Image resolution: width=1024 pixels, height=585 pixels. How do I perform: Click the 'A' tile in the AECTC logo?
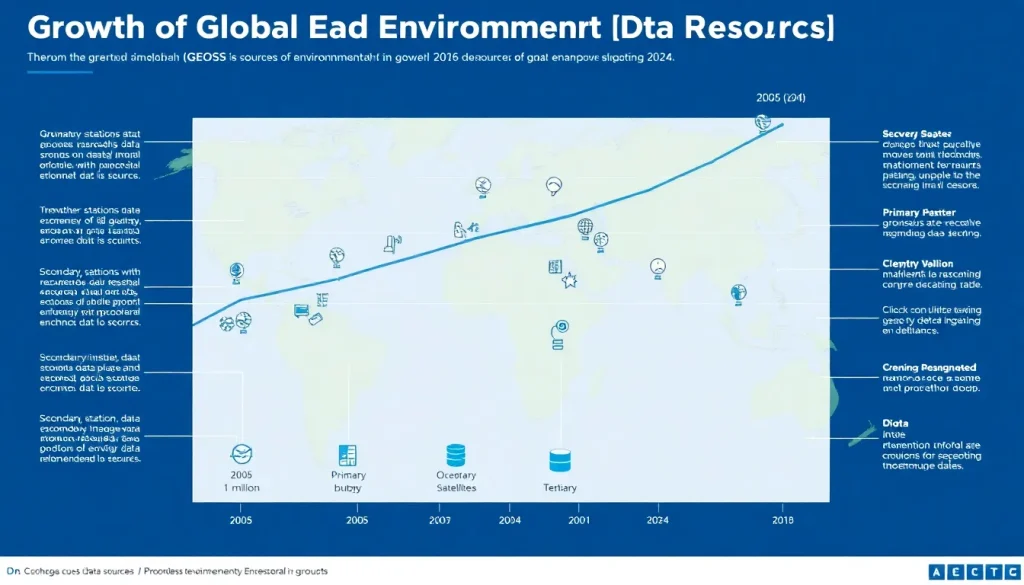936,572
